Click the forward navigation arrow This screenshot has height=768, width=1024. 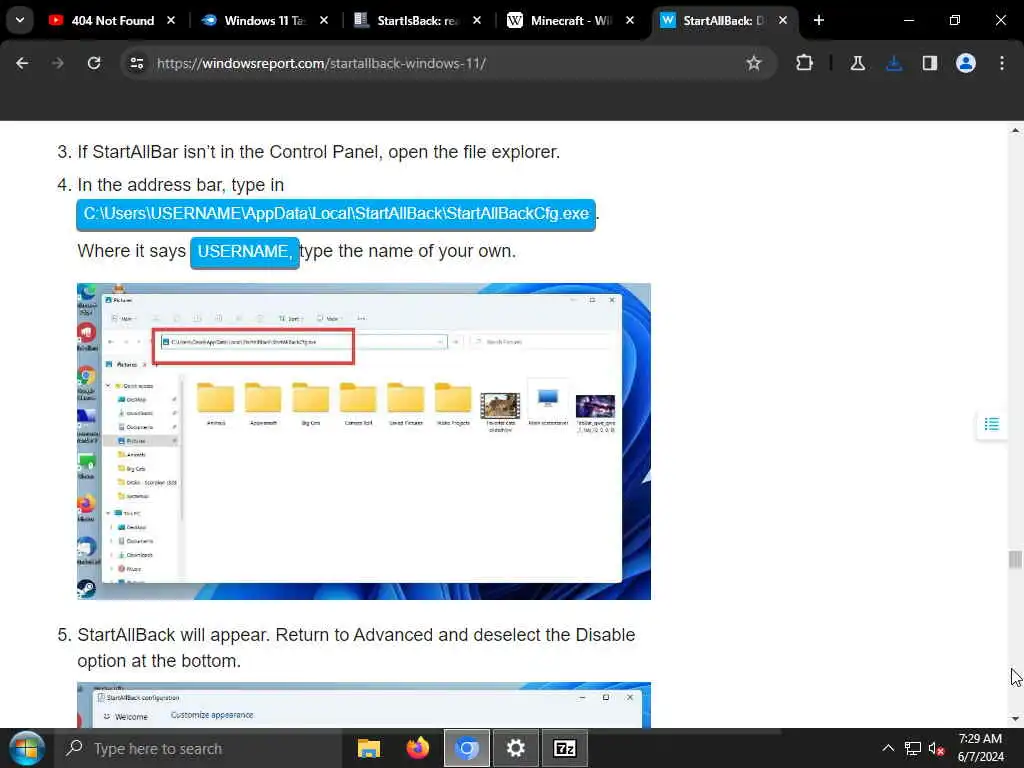click(58, 63)
